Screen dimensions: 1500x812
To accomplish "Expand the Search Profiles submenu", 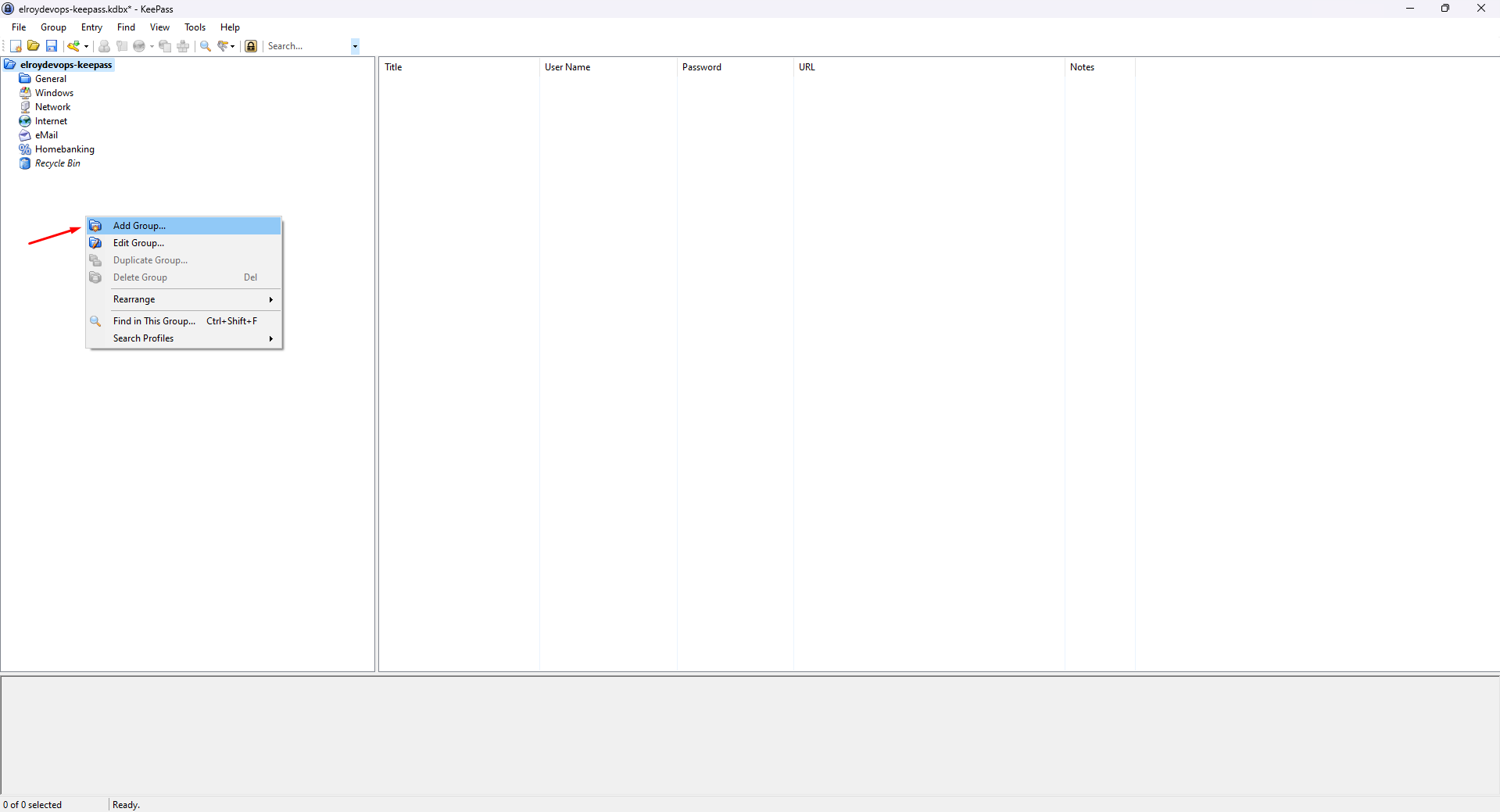I will tap(184, 338).
